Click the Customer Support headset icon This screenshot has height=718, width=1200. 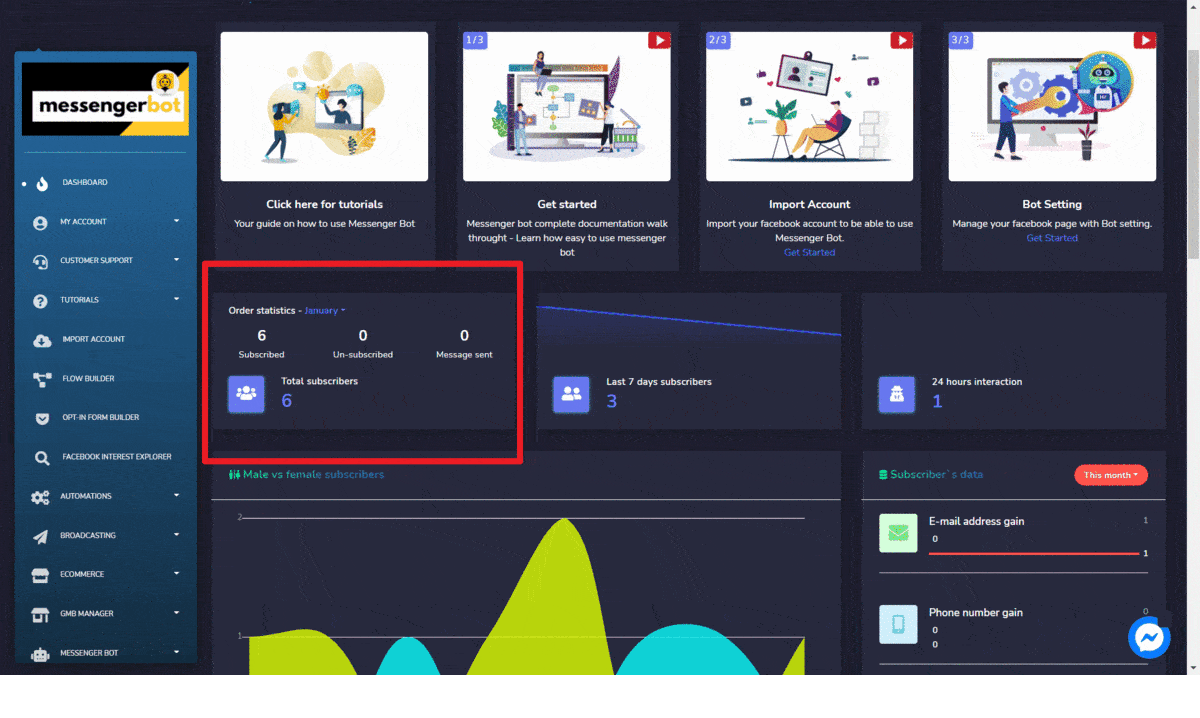[x=40, y=262]
